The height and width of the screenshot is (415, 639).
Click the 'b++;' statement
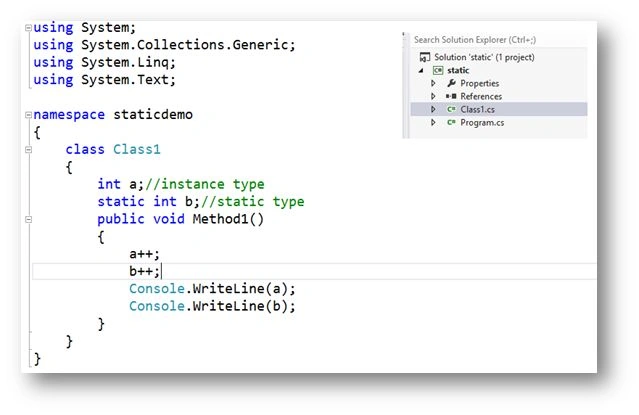tap(144, 272)
